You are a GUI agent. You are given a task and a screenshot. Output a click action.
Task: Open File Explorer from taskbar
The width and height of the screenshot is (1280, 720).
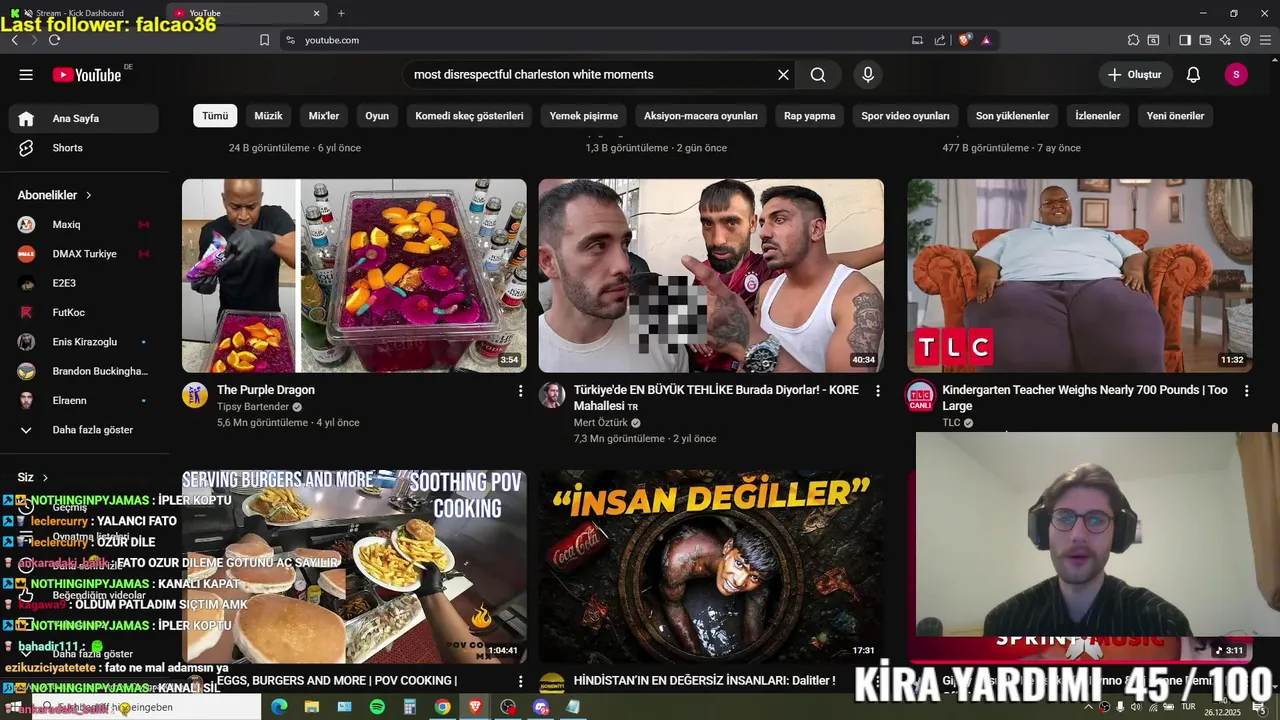[312, 707]
